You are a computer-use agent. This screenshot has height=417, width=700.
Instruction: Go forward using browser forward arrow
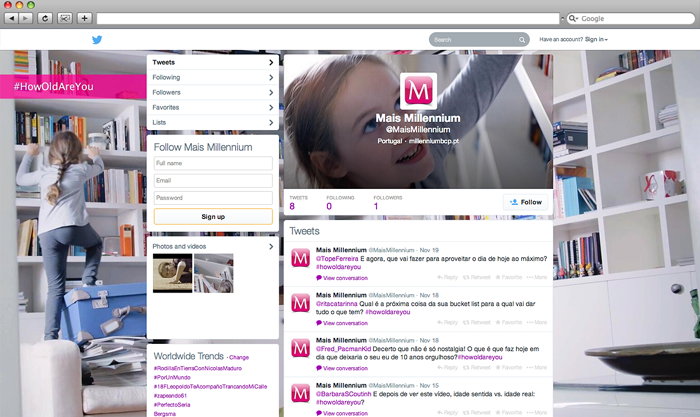26,18
